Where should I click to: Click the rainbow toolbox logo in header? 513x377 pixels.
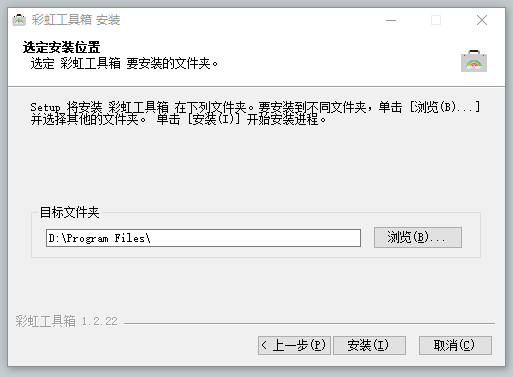click(474, 61)
